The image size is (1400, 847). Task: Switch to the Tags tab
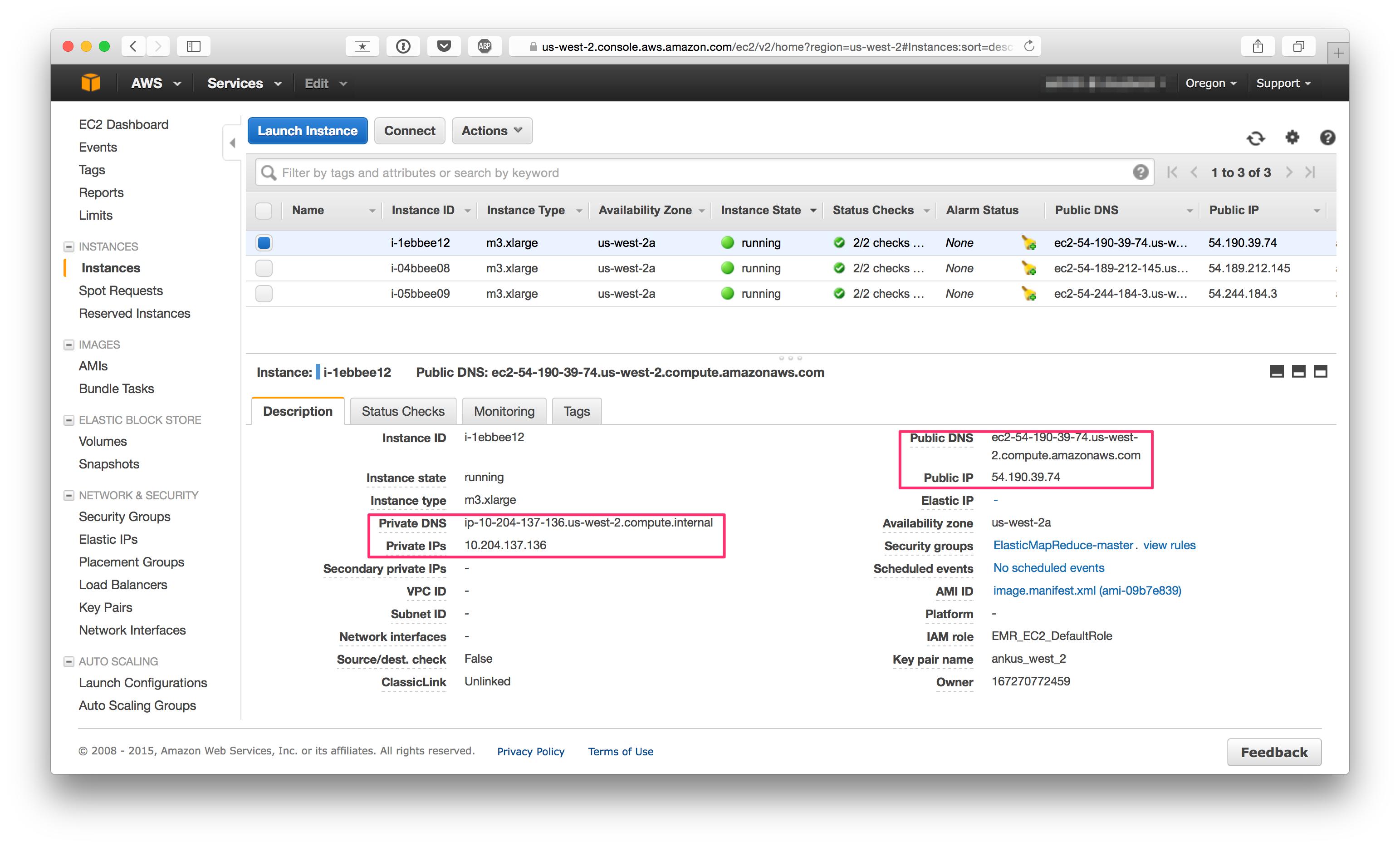577,411
